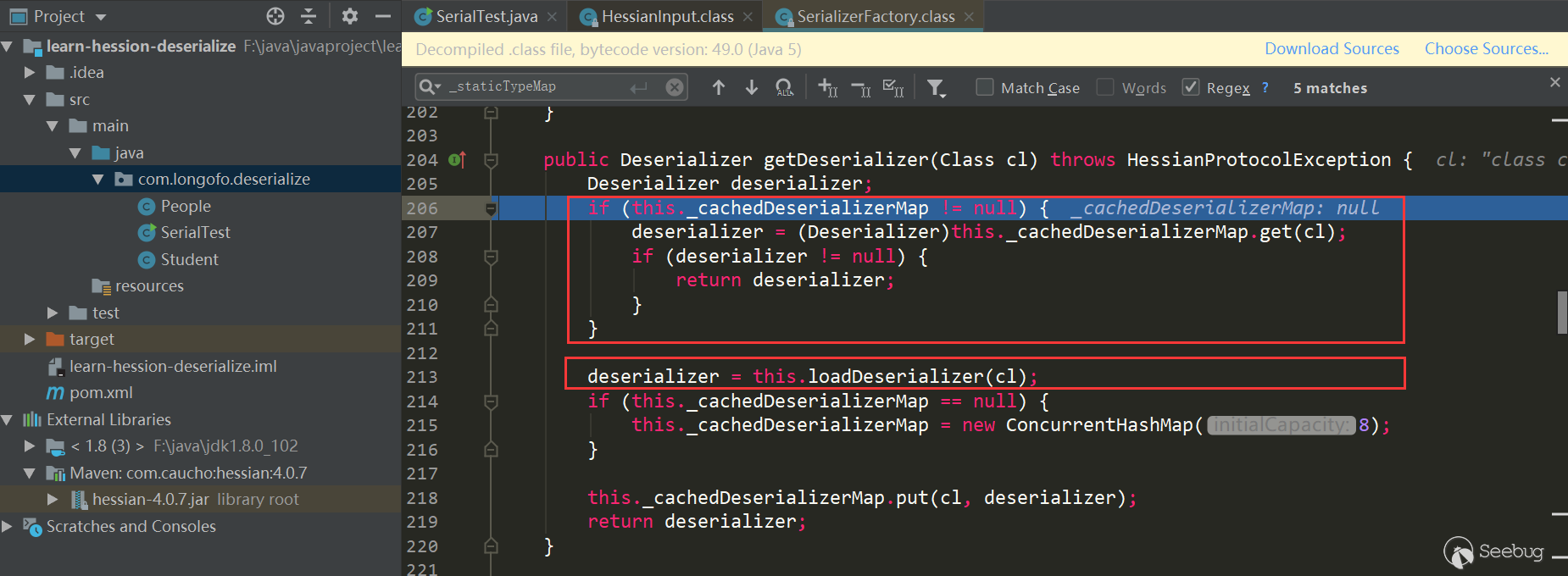Click Choose Sources... link
Image resolution: width=1568 pixels, height=576 pixels.
click(x=1487, y=49)
